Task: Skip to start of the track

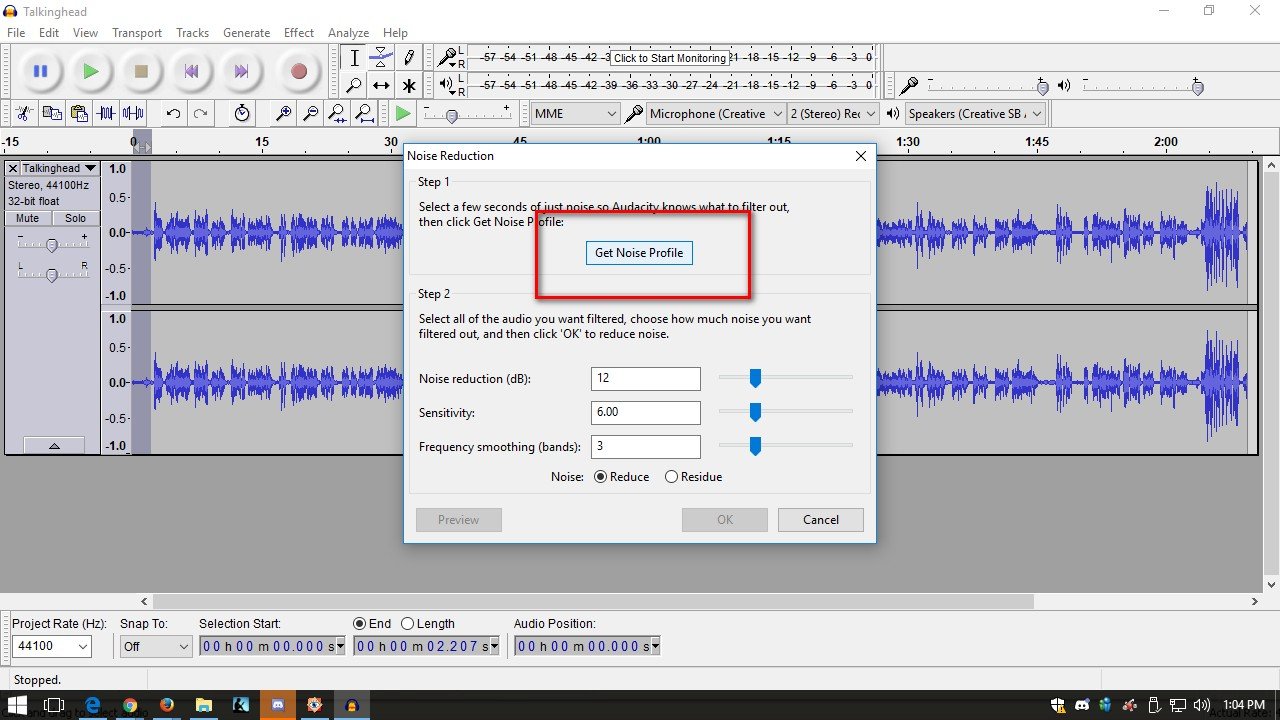Action: pyautogui.click(x=191, y=71)
